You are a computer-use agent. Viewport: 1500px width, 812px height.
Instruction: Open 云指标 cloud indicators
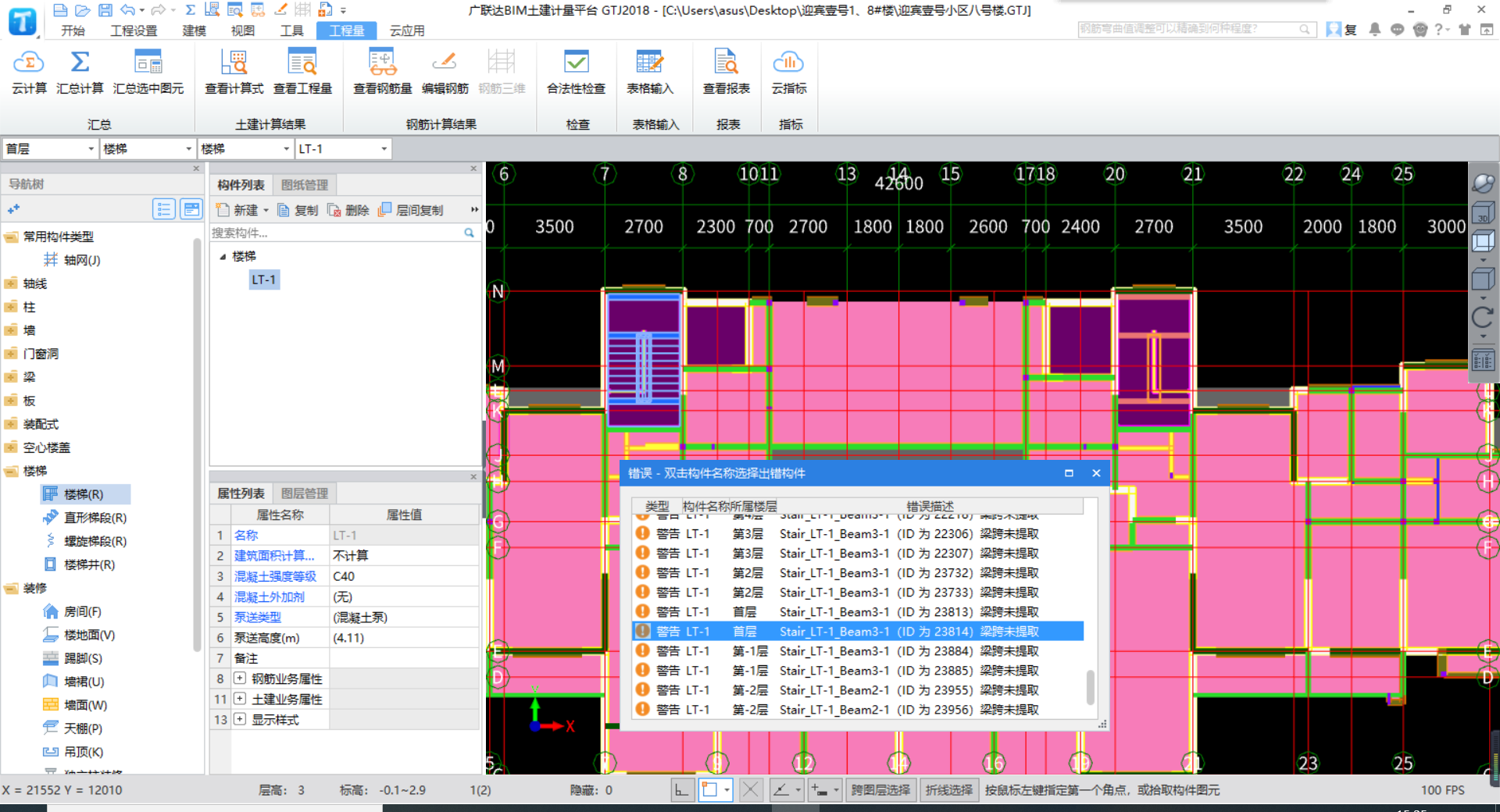789,72
